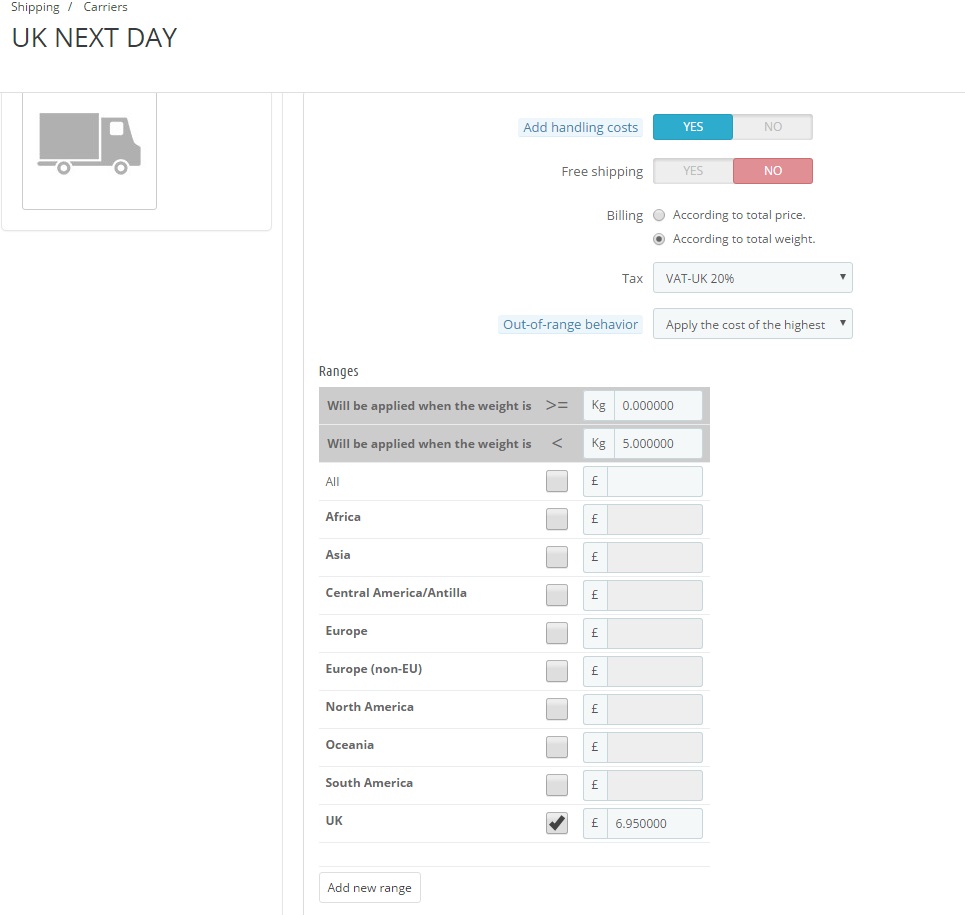965x915 pixels.
Task: Set Add handling costs to NO
Action: pyautogui.click(x=772, y=127)
